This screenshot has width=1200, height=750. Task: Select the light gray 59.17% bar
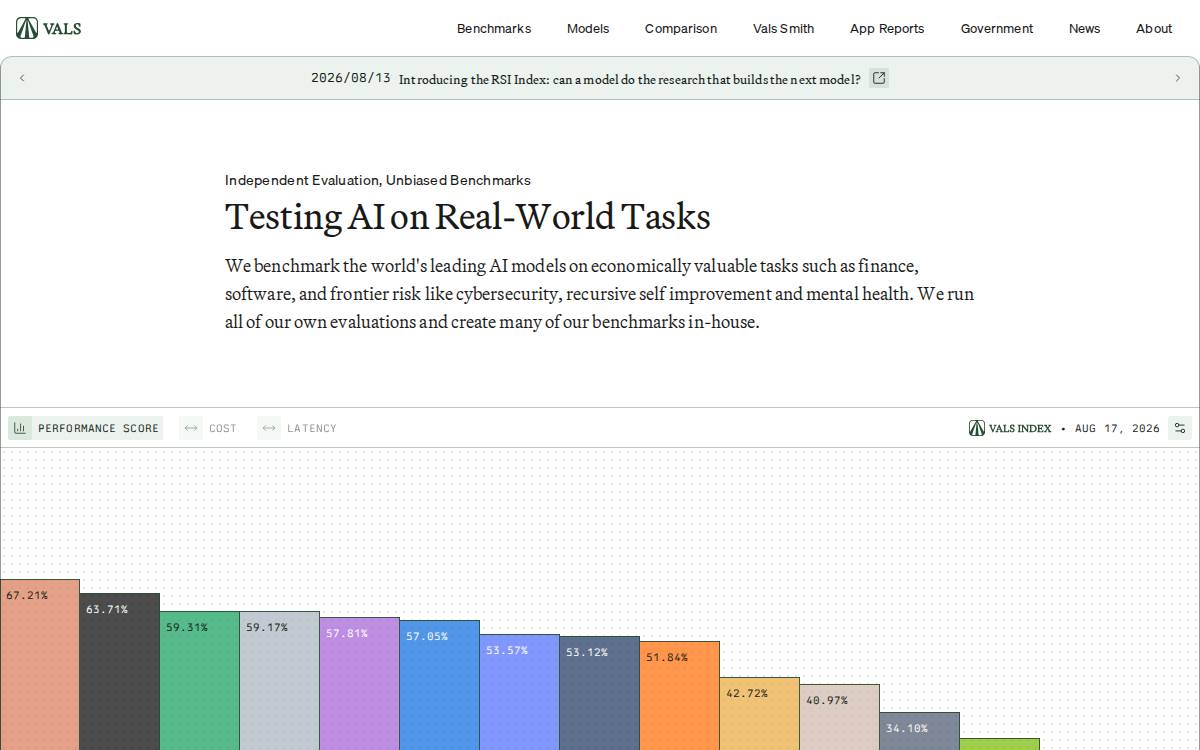[x=280, y=680]
